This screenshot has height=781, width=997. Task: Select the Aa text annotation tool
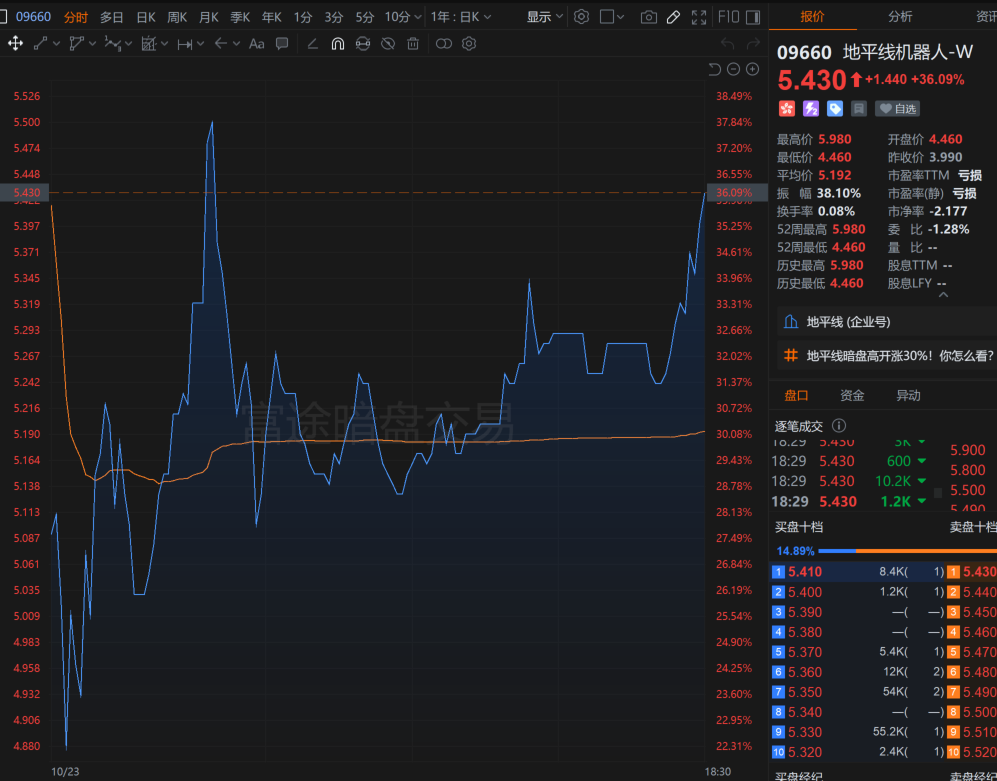pyautogui.click(x=256, y=43)
